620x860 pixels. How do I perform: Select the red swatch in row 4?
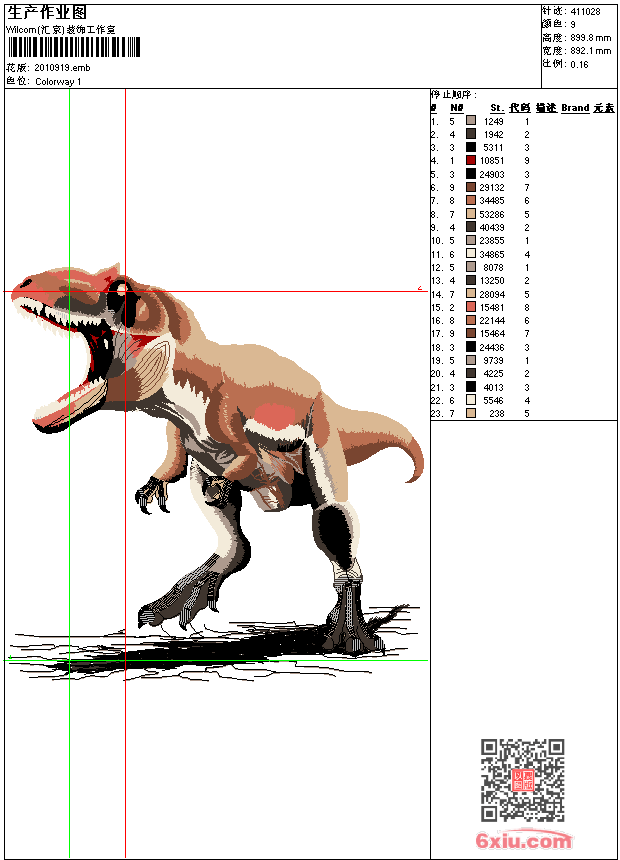471,160
